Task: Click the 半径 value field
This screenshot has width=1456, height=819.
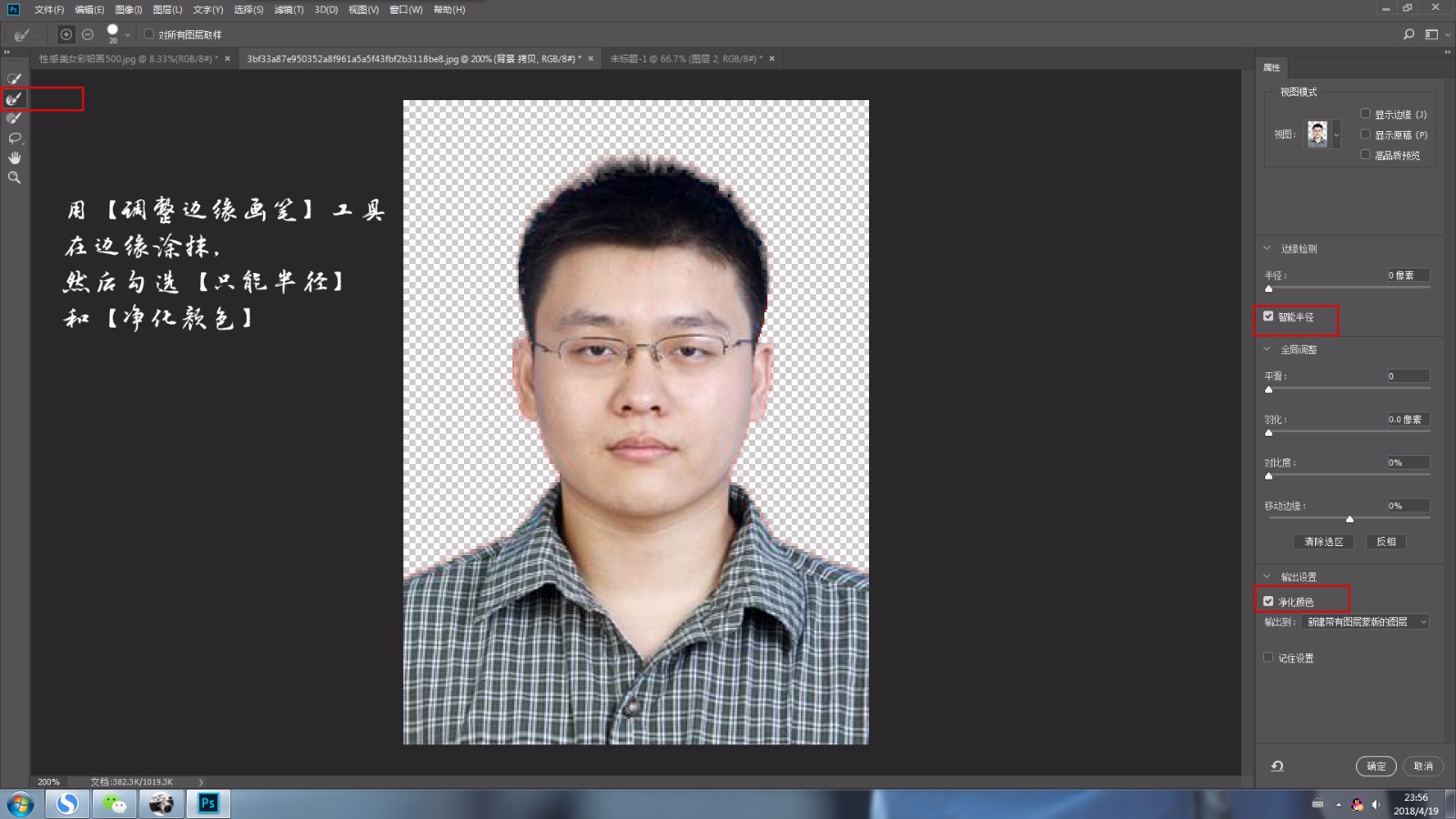Action: click(1408, 275)
